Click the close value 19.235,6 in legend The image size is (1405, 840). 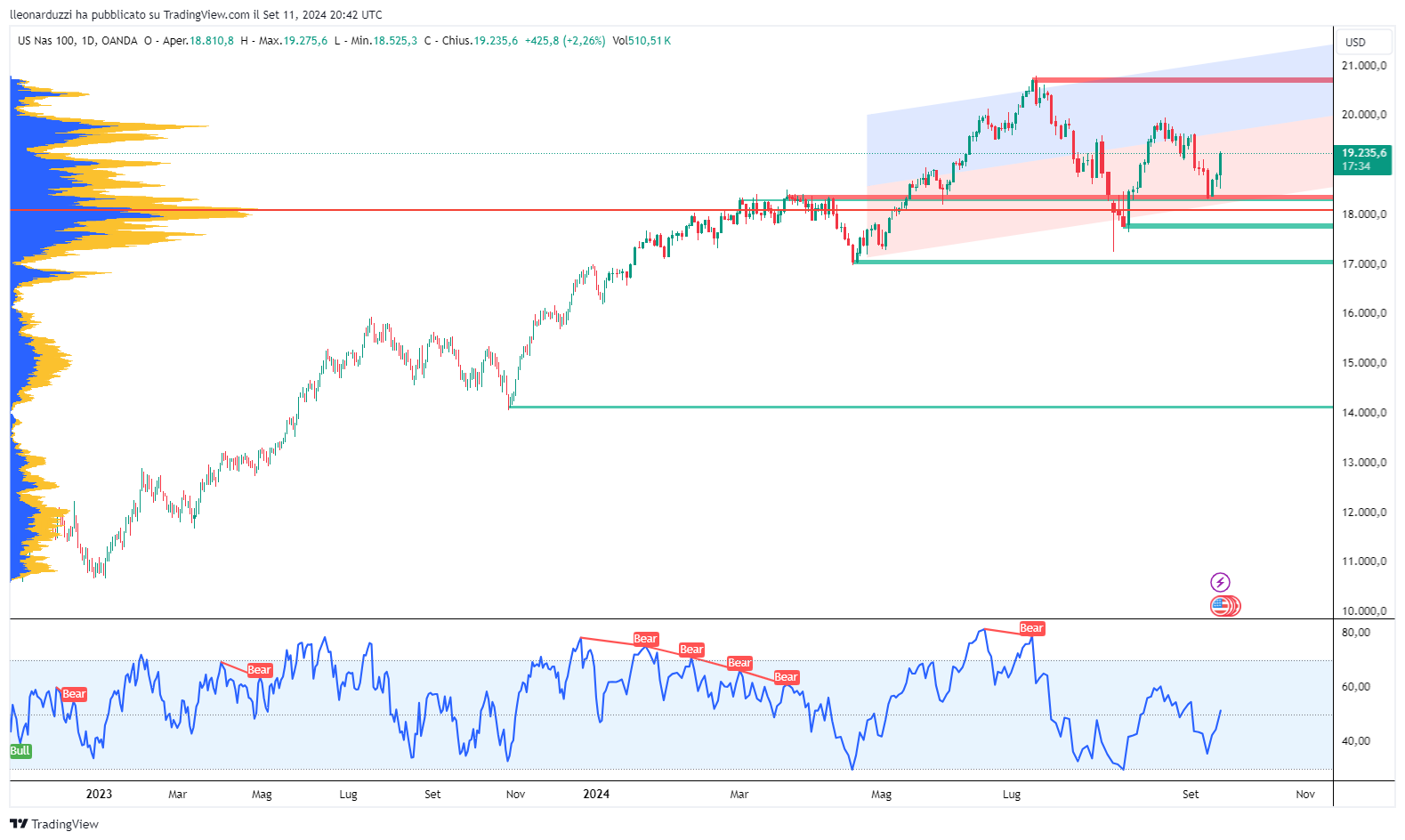(x=496, y=41)
